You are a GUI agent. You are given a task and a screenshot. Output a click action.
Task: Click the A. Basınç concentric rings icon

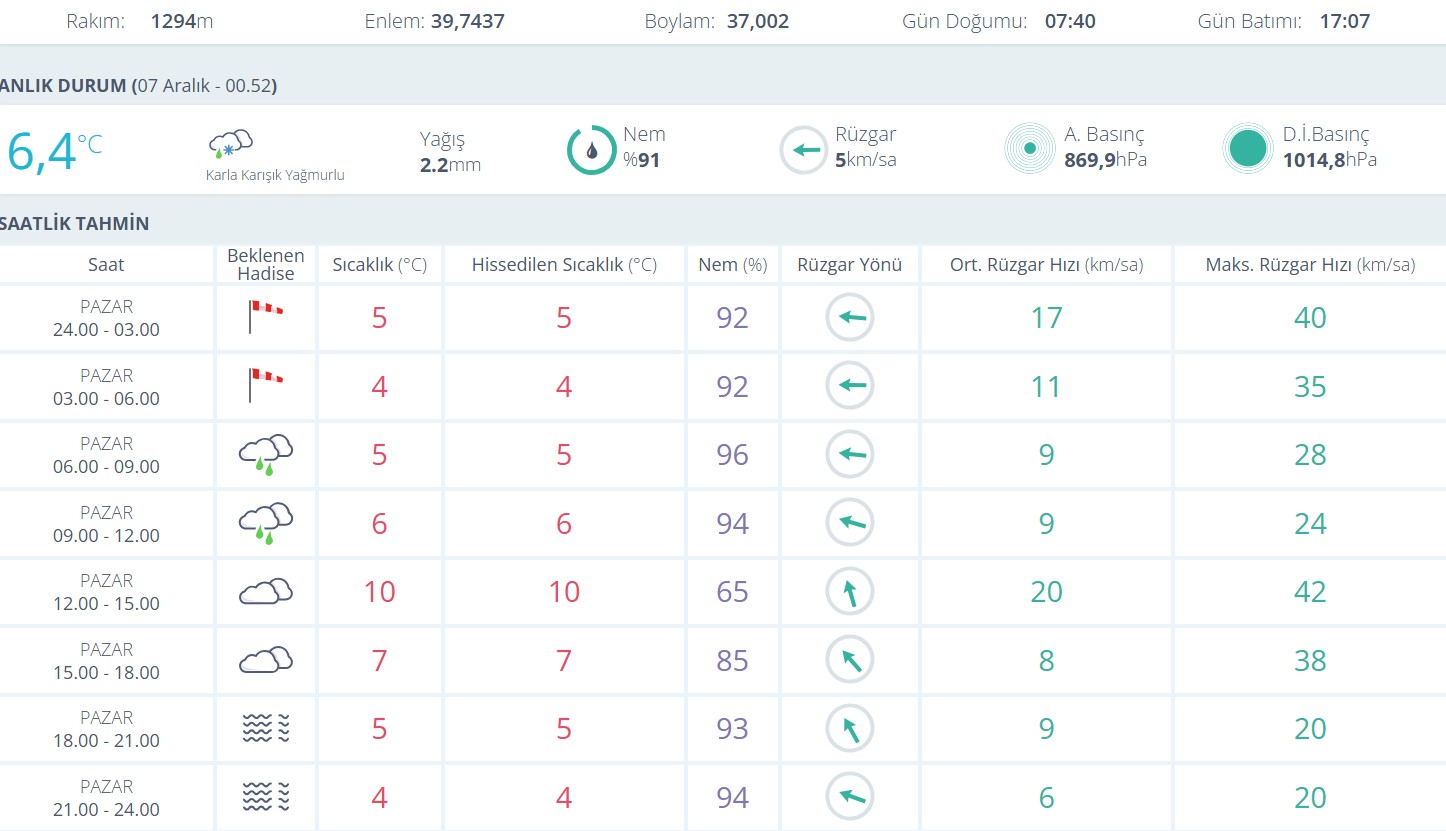point(1029,149)
